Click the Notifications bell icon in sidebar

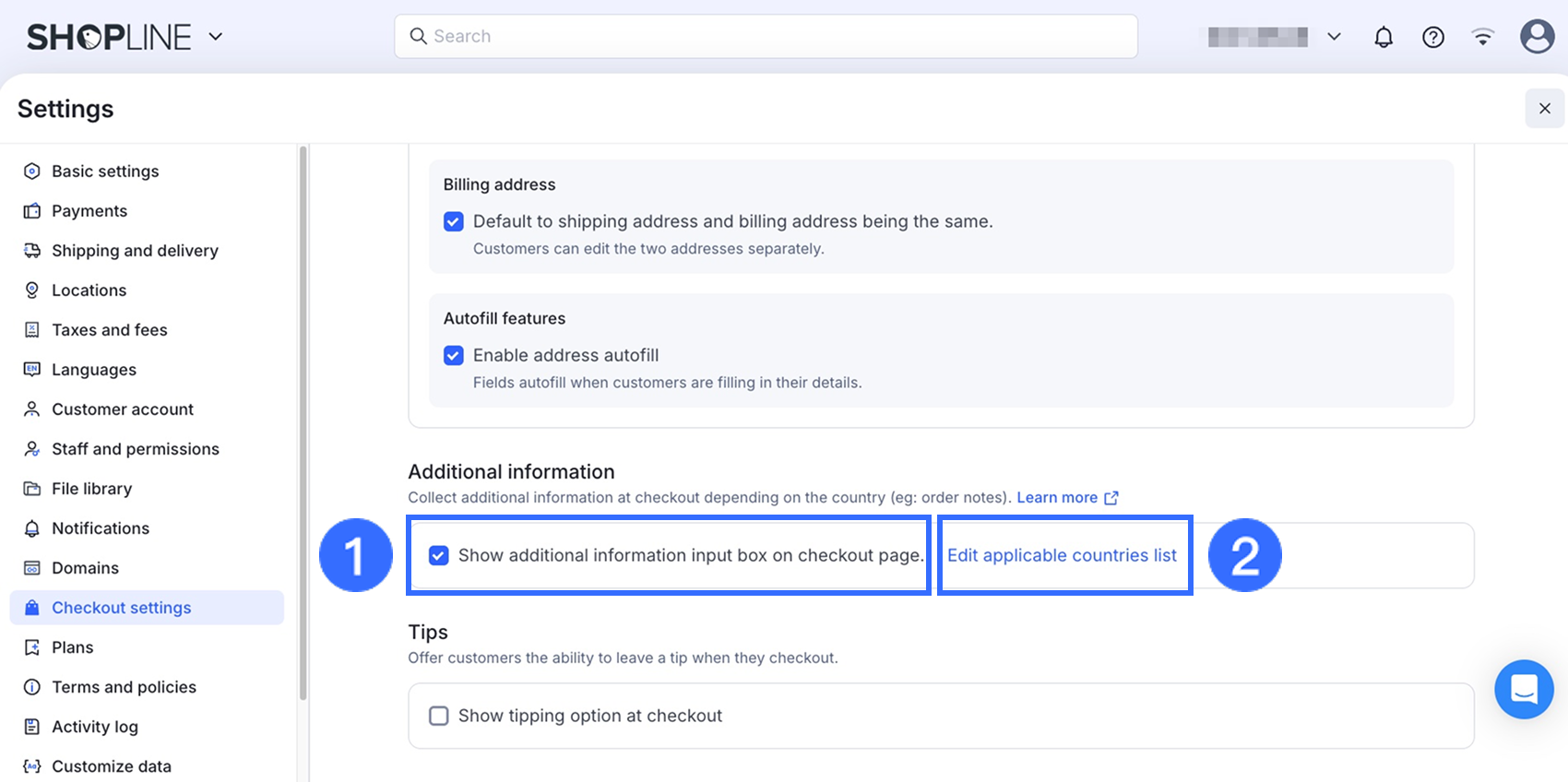click(x=32, y=528)
